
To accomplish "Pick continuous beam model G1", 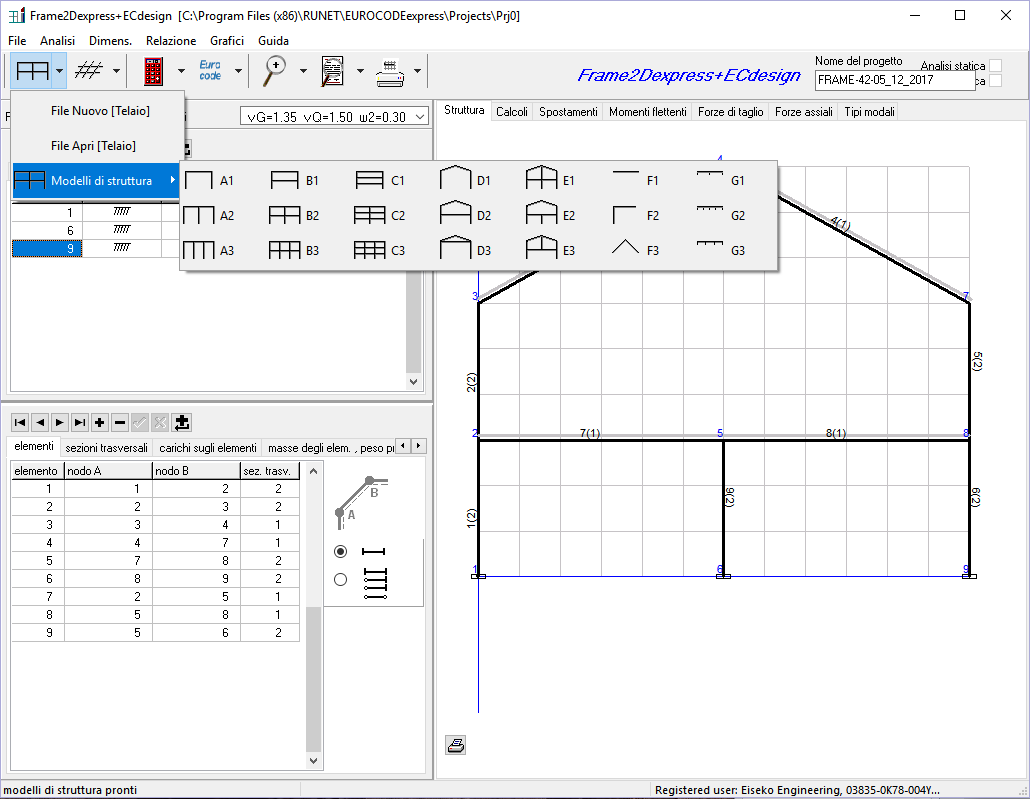I will (x=721, y=179).
